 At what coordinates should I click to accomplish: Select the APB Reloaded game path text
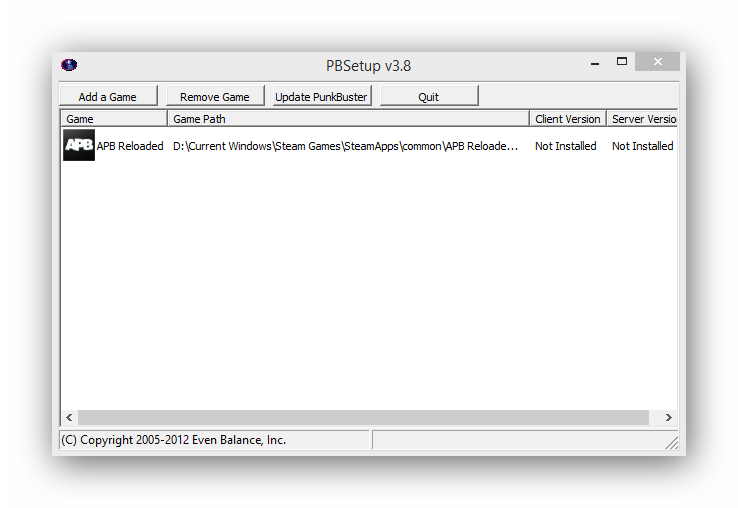click(x=345, y=146)
